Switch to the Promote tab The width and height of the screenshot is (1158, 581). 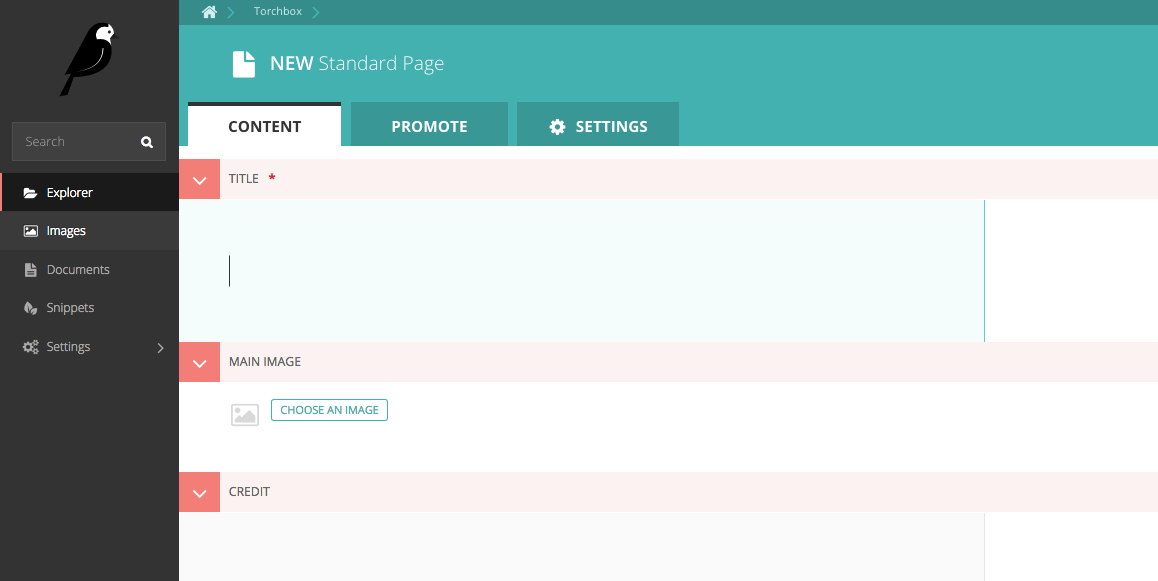coord(429,126)
